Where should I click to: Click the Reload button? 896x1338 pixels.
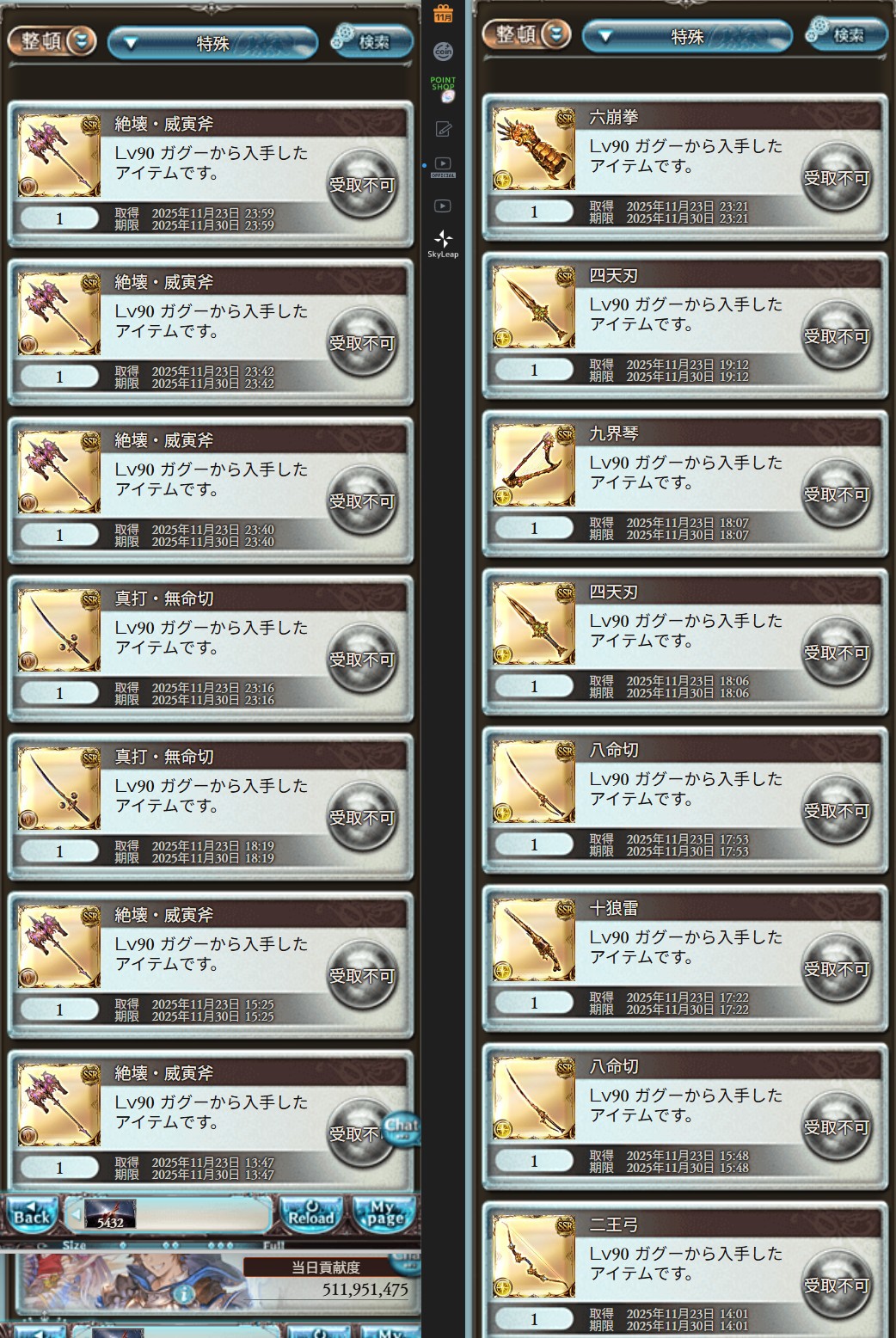311,1214
